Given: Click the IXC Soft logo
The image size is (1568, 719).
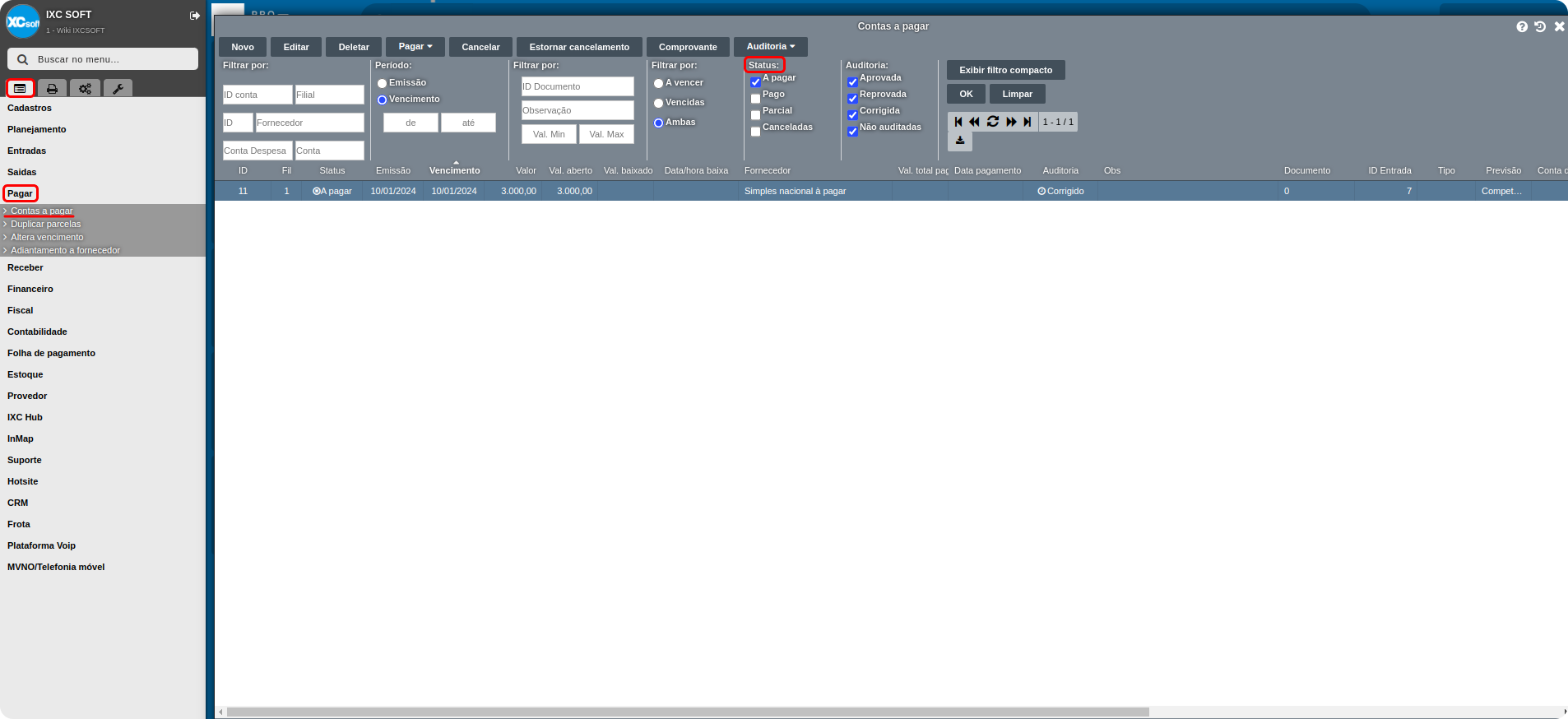Looking at the screenshot, I should (x=23, y=21).
